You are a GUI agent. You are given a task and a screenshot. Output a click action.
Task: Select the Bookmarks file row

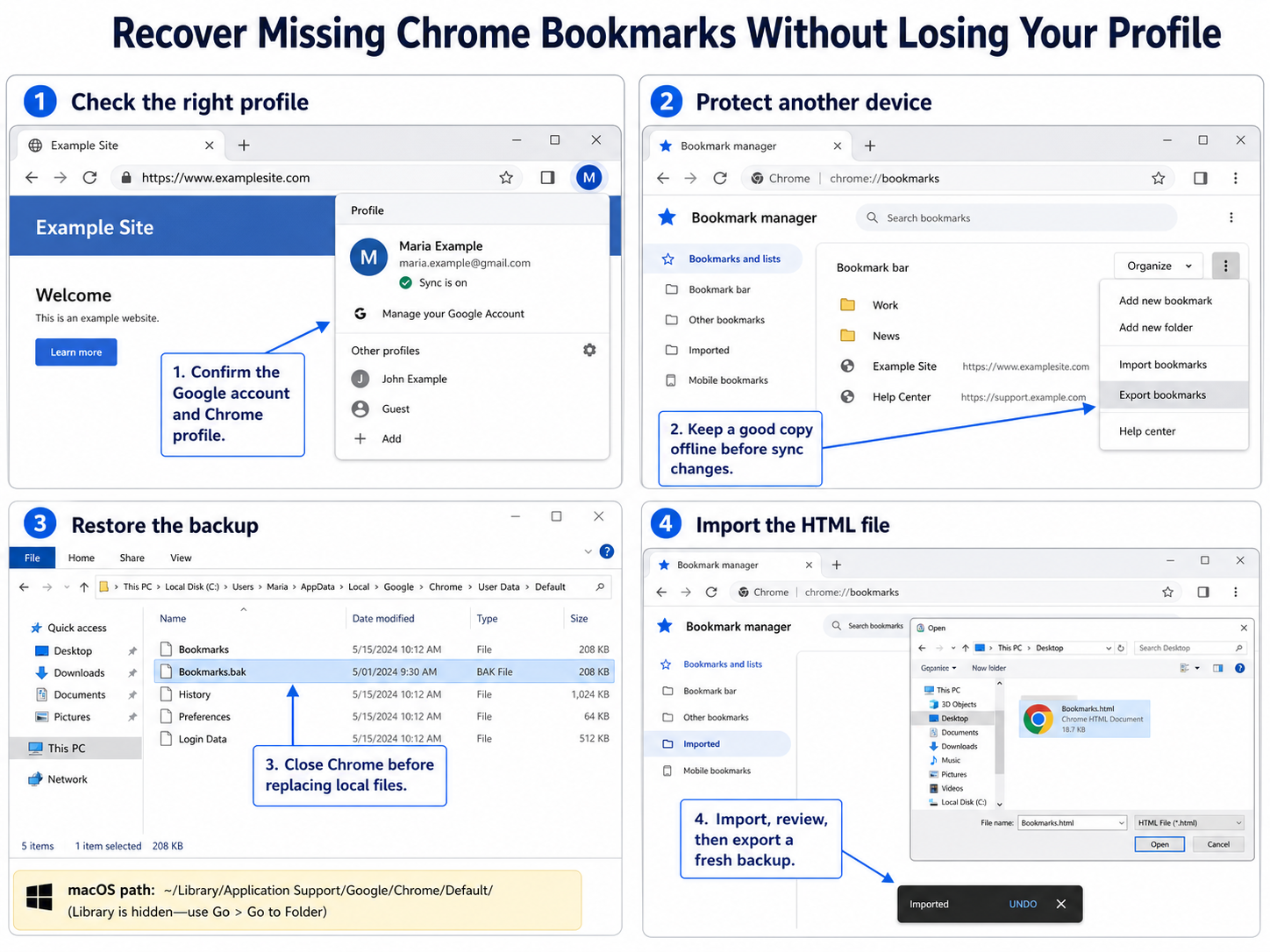[x=384, y=650]
